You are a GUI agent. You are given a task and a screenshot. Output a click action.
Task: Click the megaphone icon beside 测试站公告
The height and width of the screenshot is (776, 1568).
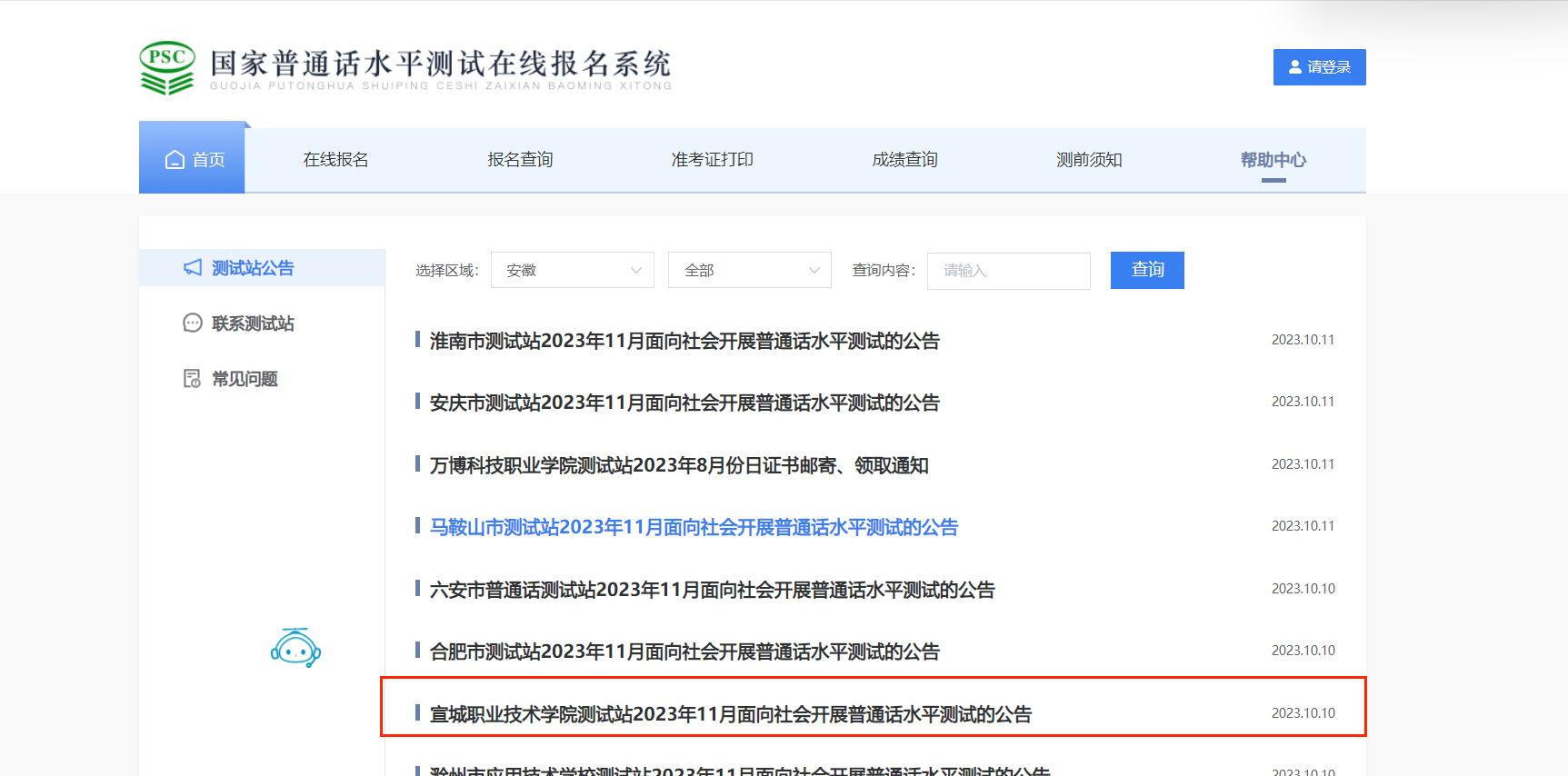(193, 267)
